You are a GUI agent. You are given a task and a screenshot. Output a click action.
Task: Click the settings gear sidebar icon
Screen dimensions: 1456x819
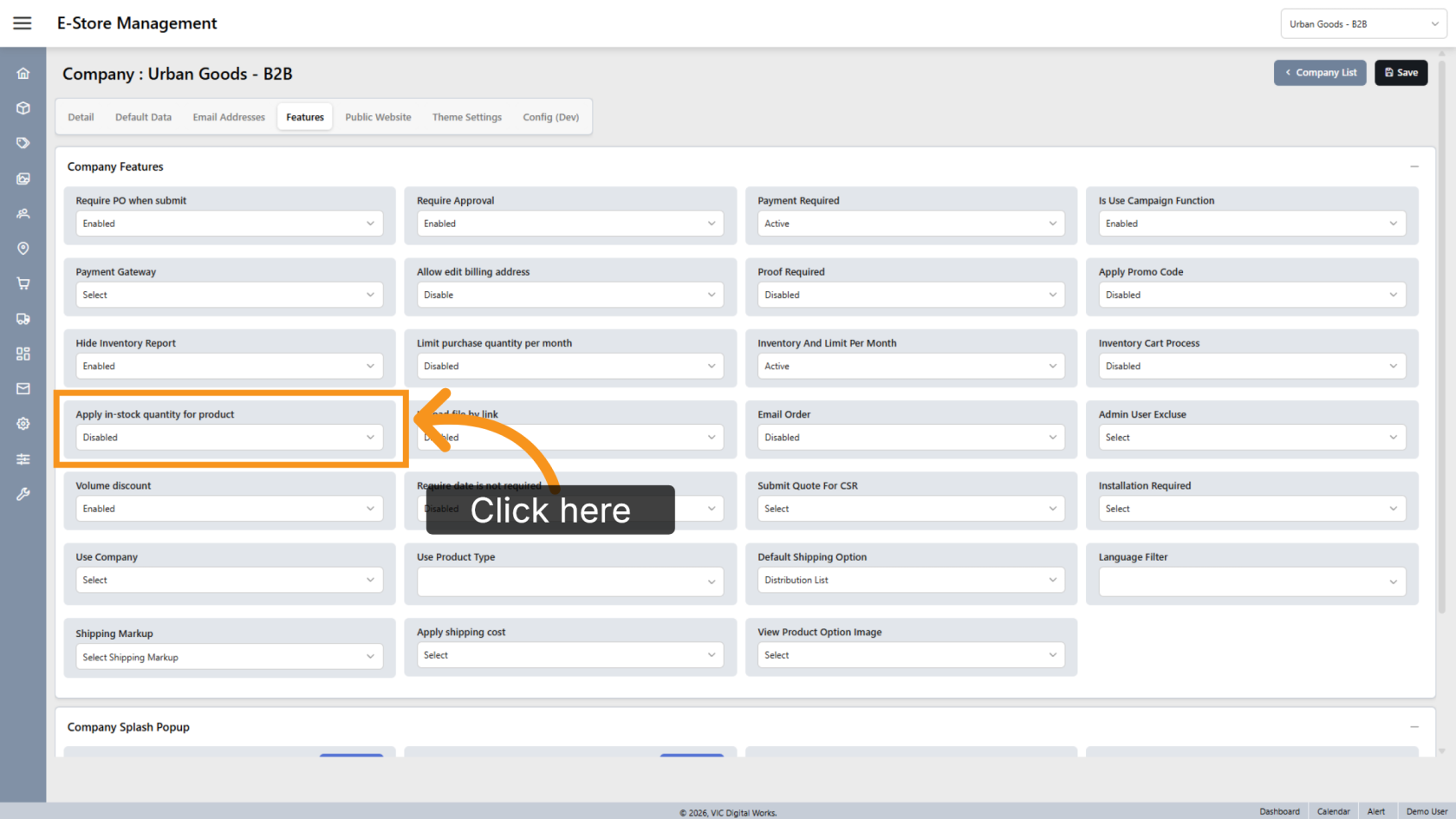(23, 424)
